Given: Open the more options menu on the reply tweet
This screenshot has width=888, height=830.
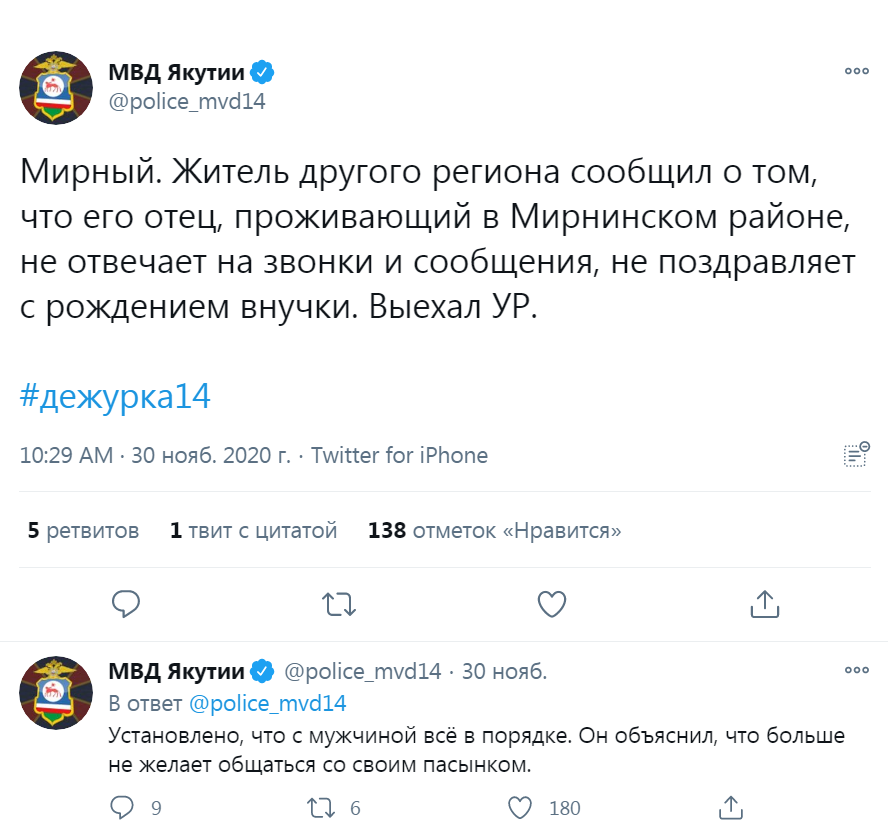Looking at the screenshot, I should click(x=856, y=670).
